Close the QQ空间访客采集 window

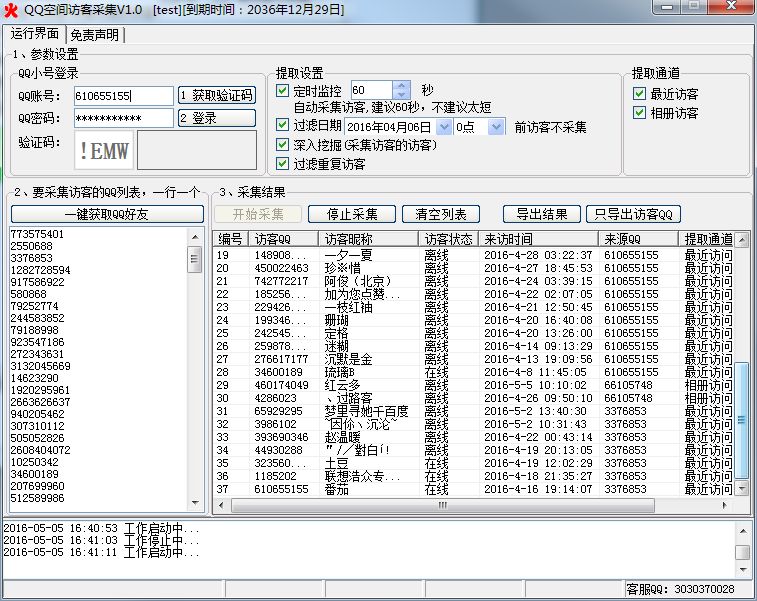click(732, 6)
